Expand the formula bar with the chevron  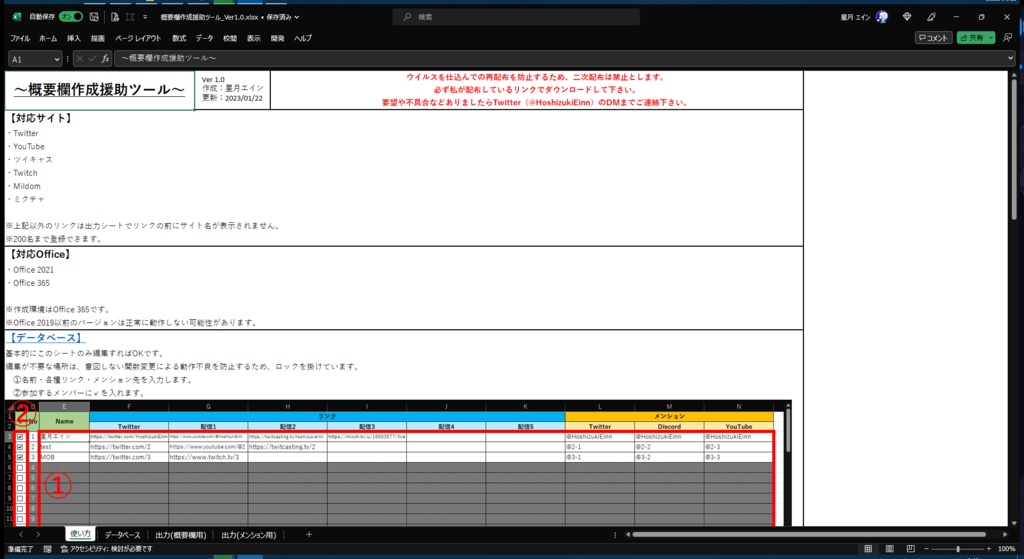tap(1010, 59)
